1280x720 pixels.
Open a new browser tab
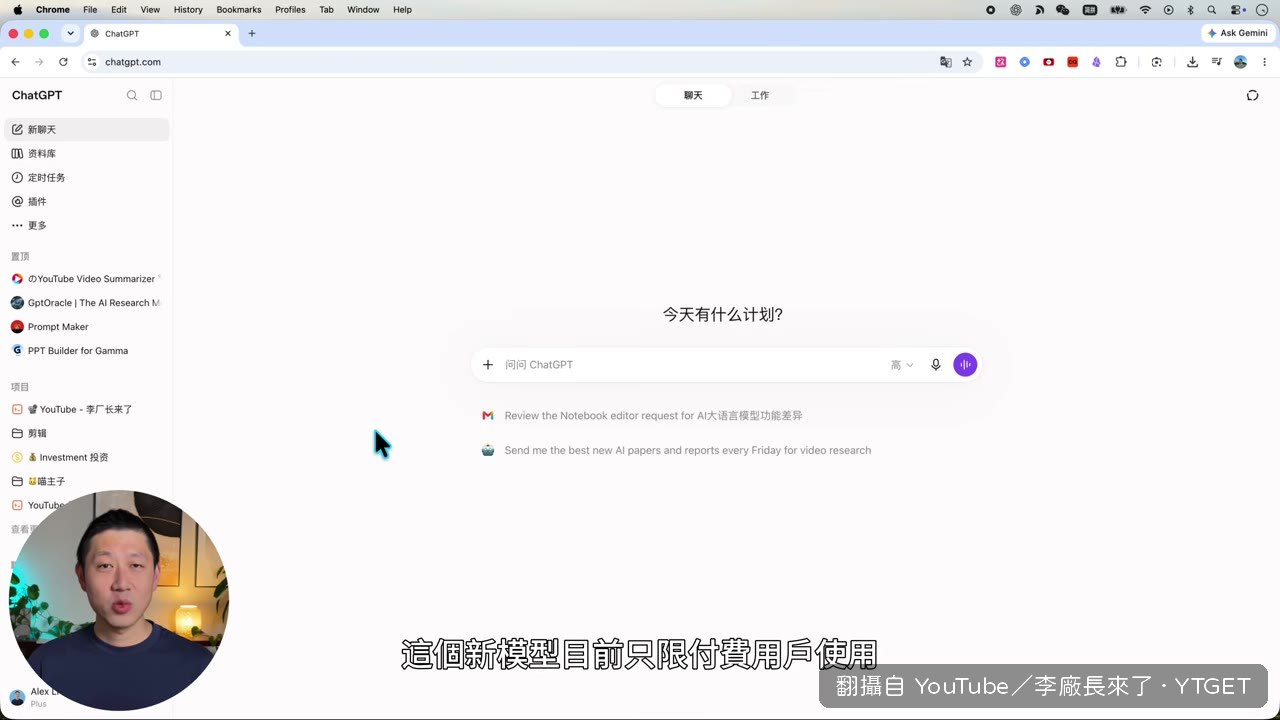tap(251, 33)
